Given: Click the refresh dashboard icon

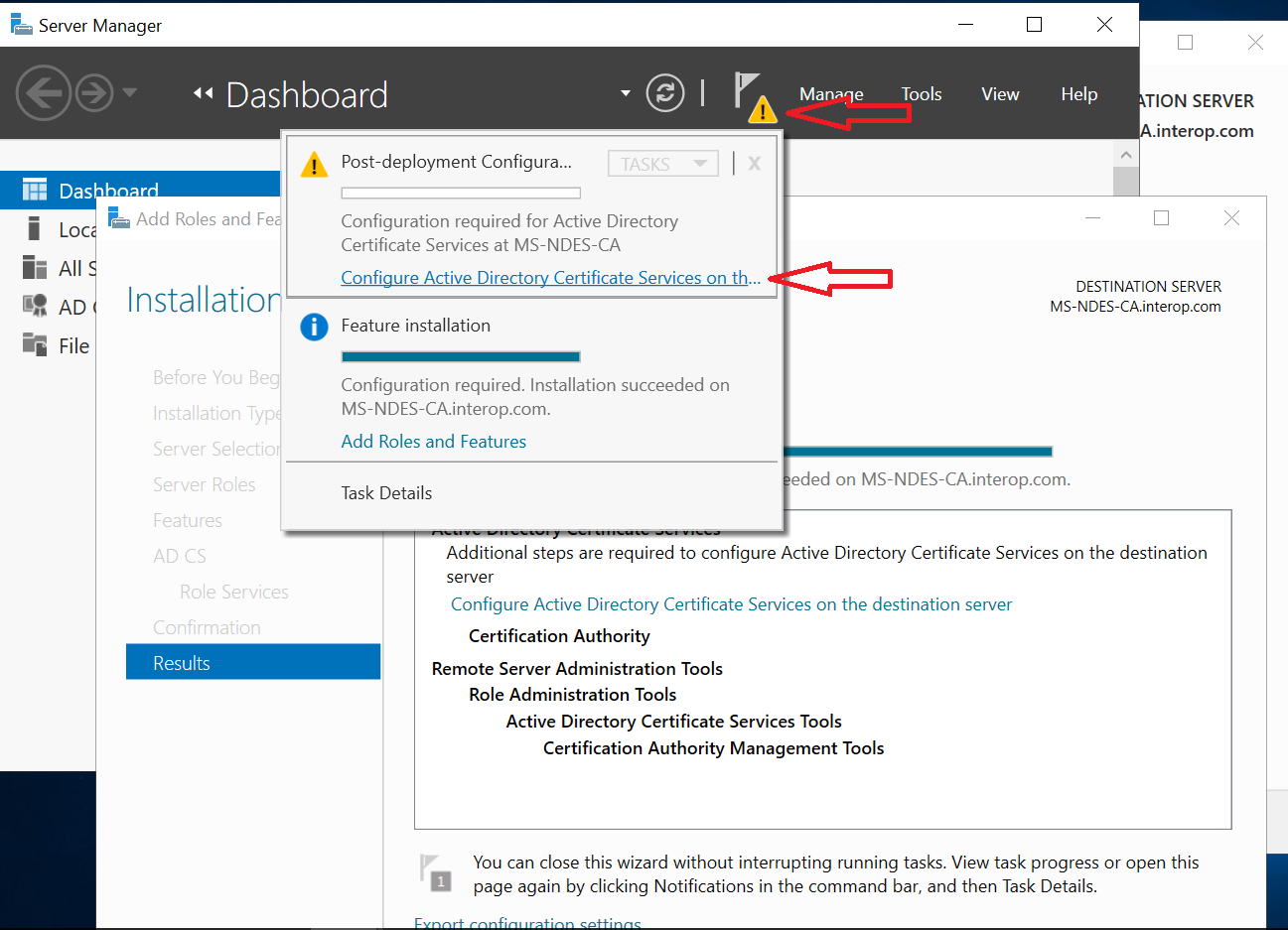Looking at the screenshot, I should coord(665,93).
